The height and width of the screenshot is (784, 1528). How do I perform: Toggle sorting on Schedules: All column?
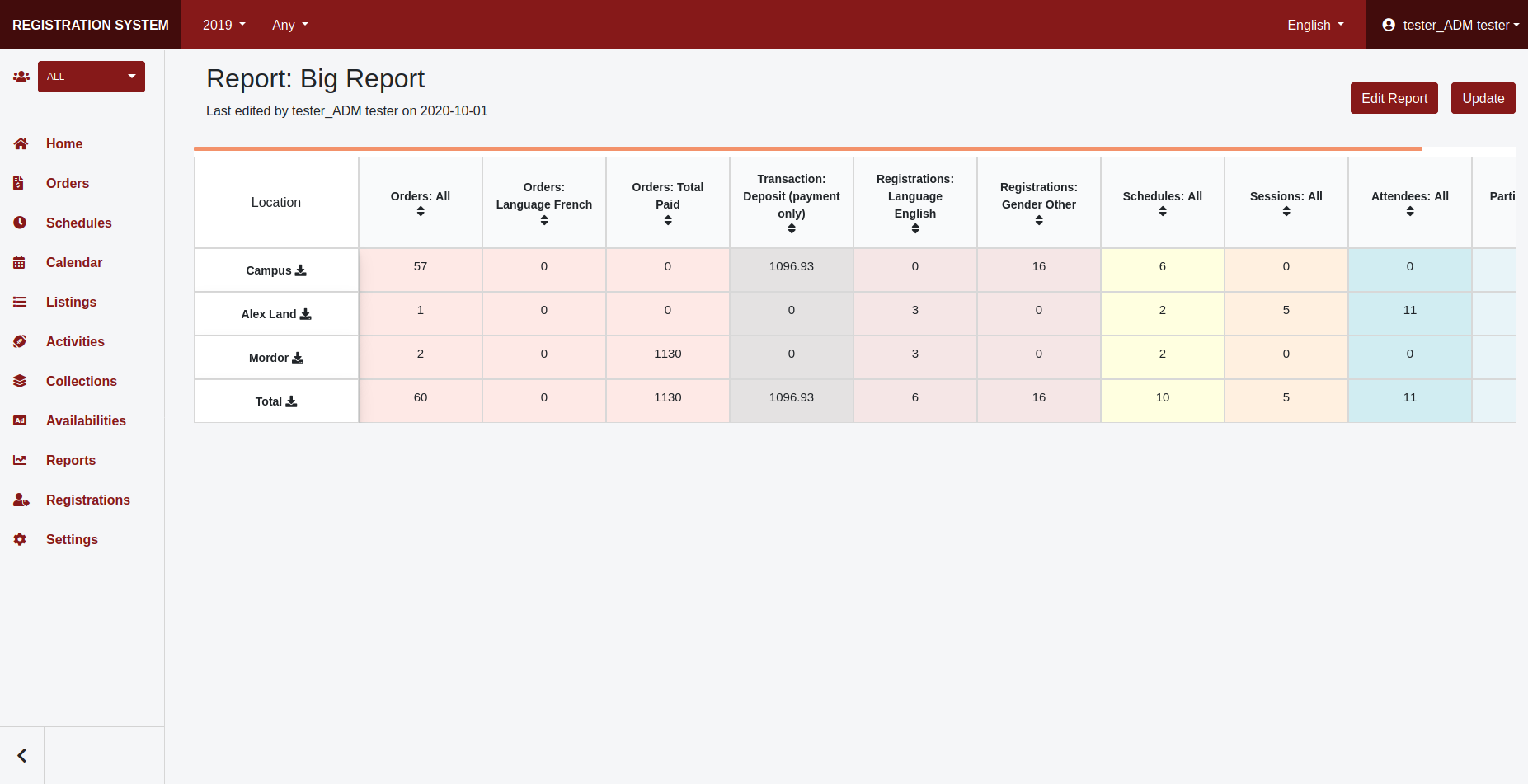(1162, 211)
